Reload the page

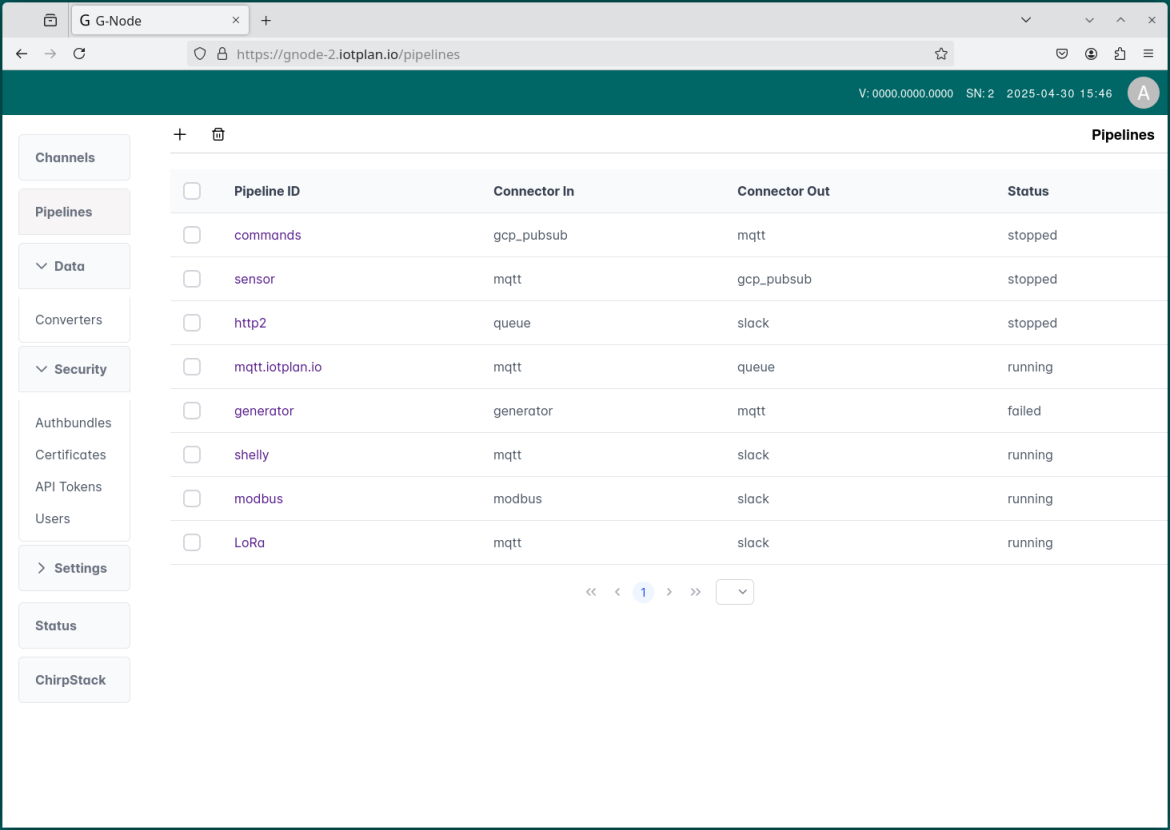tap(79, 54)
